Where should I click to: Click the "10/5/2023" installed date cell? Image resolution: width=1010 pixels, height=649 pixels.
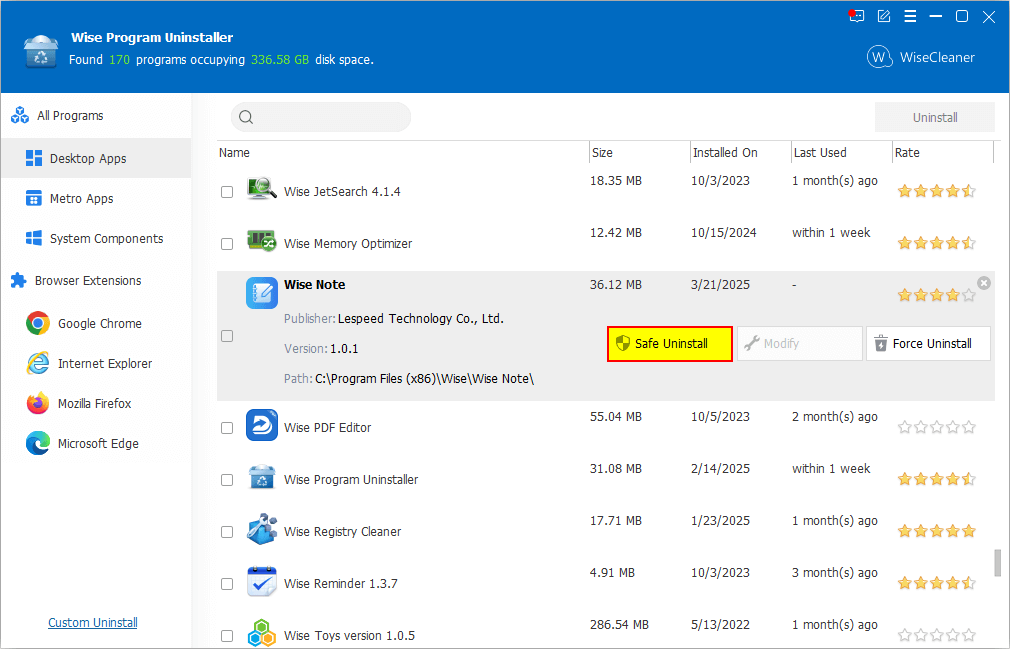point(720,417)
